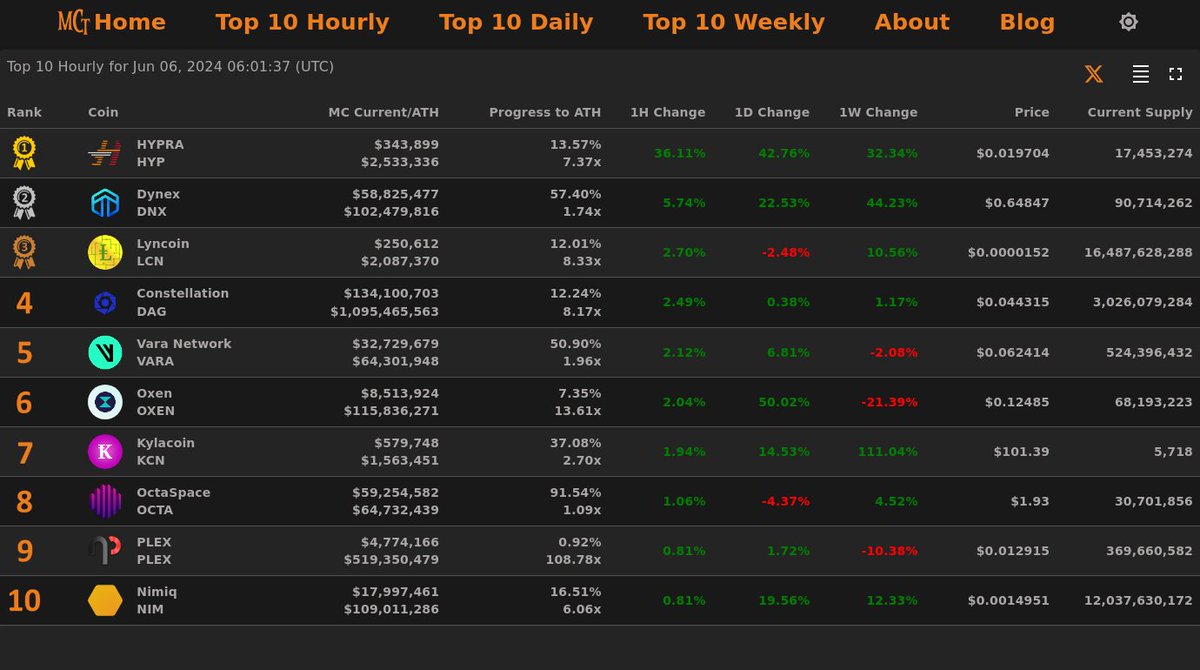Sort by Coin column header
Image resolution: width=1200 pixels, height=670 pixels.
[103, 113]
